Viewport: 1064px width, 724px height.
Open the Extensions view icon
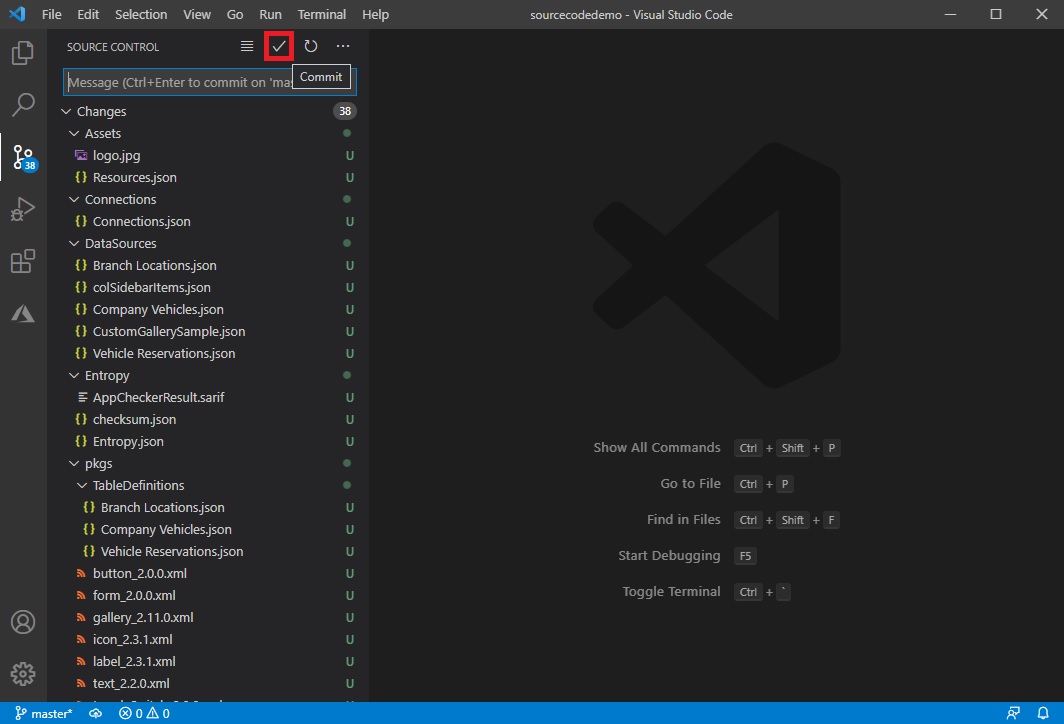22,260
